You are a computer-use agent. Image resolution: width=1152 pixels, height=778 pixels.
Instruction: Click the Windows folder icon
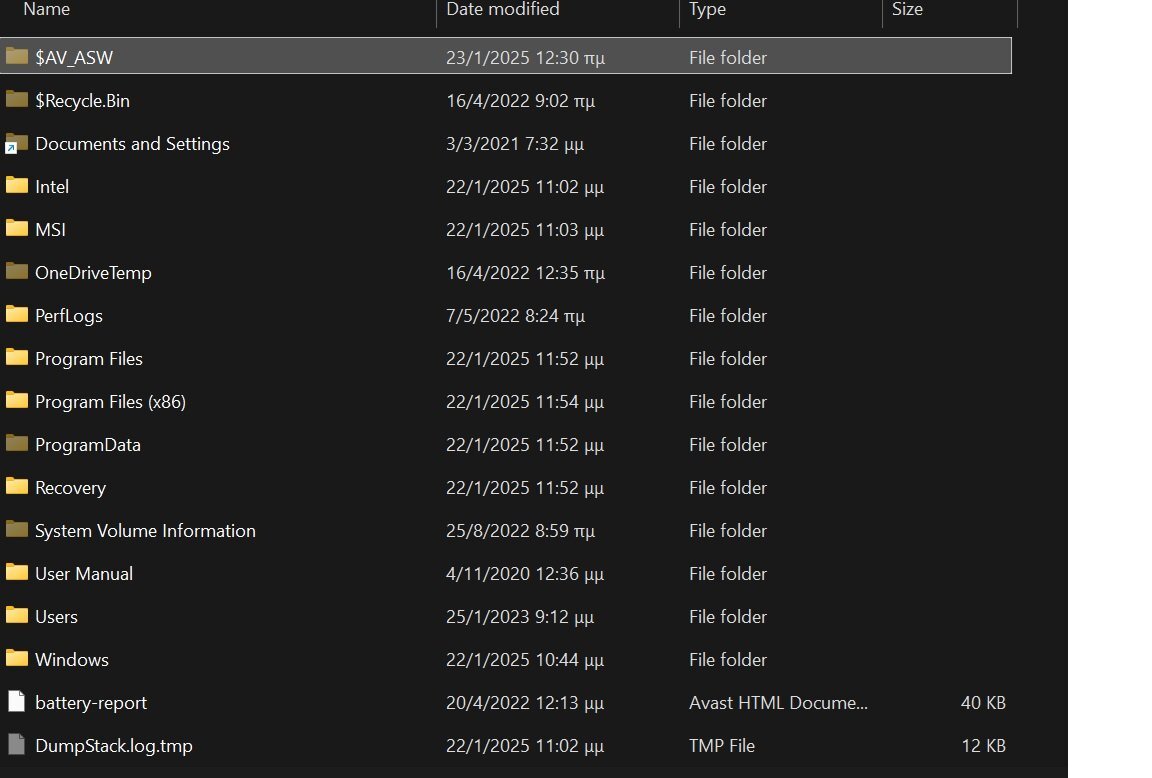[16, 659]
